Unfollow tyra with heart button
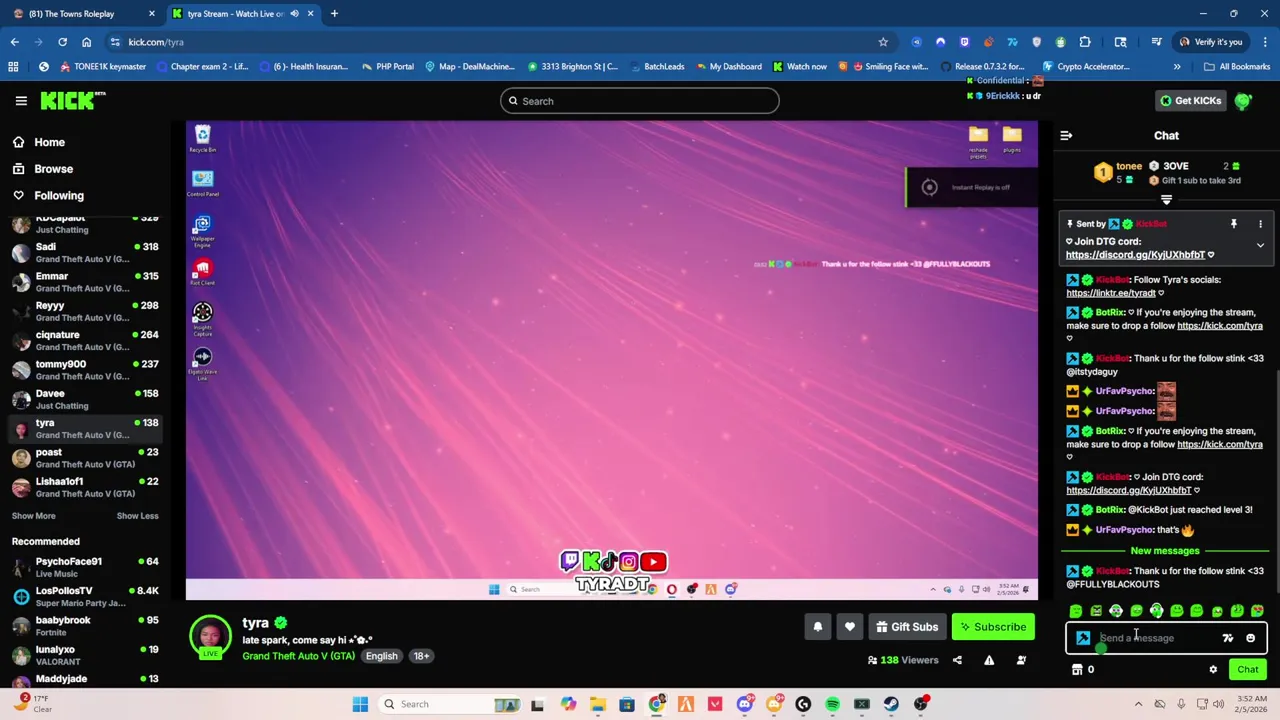This screenshot has height=720, width=1280. pyautogui.click(x=849, y=627)
